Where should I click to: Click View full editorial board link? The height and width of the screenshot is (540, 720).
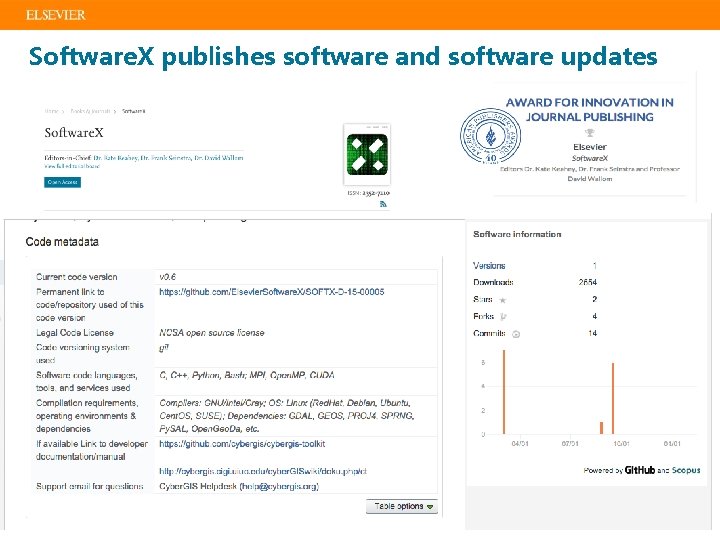pyautogui.click(x=72, y=166)
